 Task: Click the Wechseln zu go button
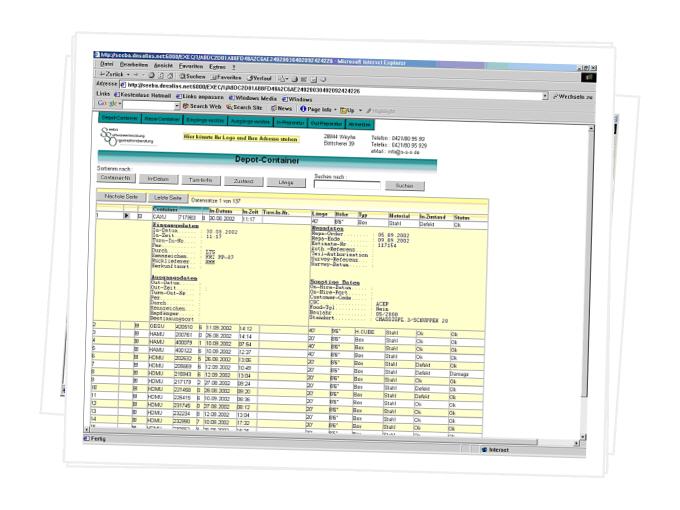click(x=574, y=96)
